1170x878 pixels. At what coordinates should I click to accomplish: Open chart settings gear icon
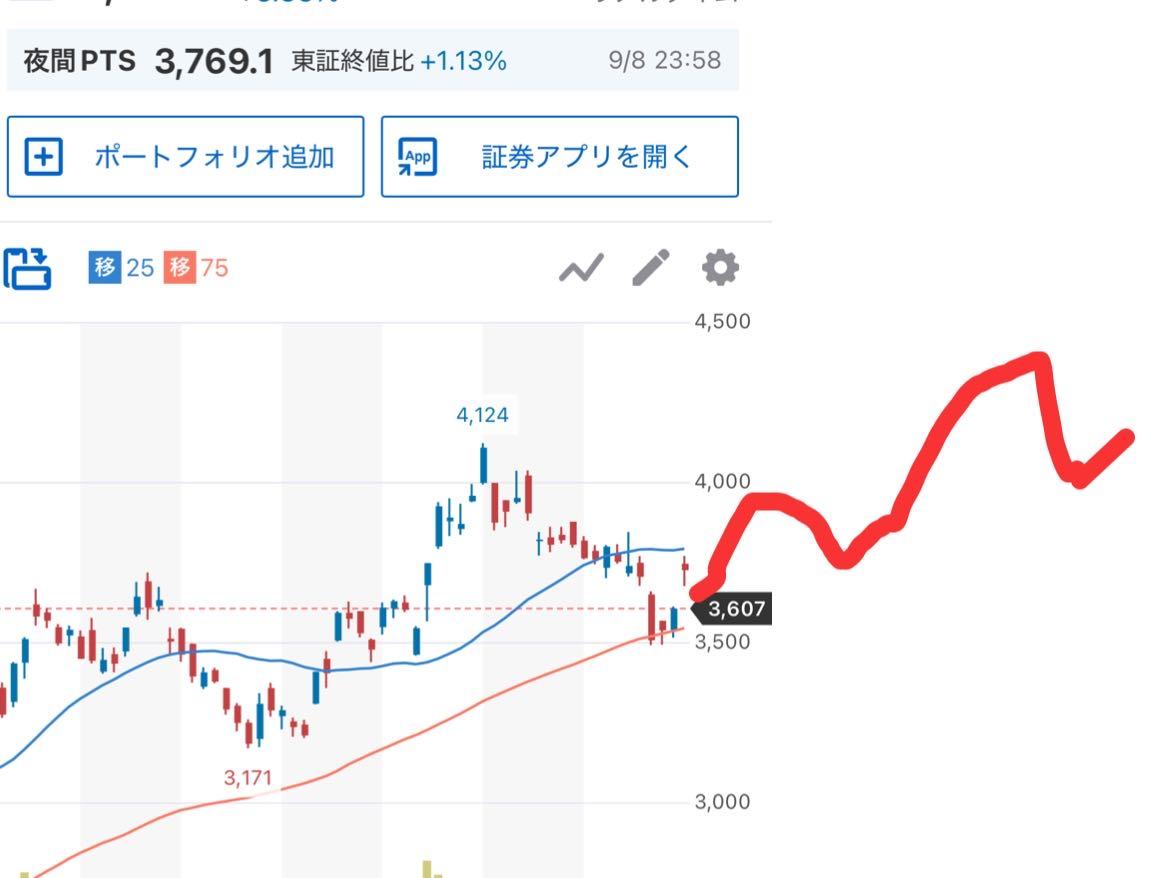[x=720, y=267]
